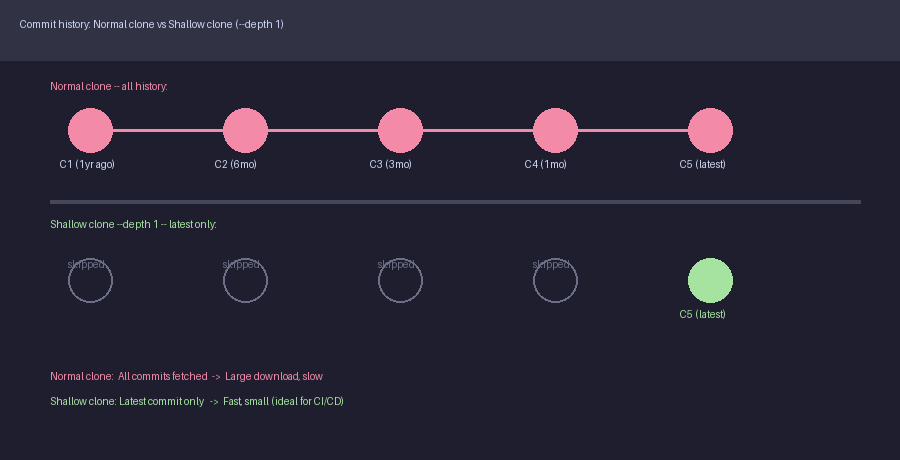Click the pink normal clone summary line
Viewport: 900px width, 460px height.
tap(186, 376)
